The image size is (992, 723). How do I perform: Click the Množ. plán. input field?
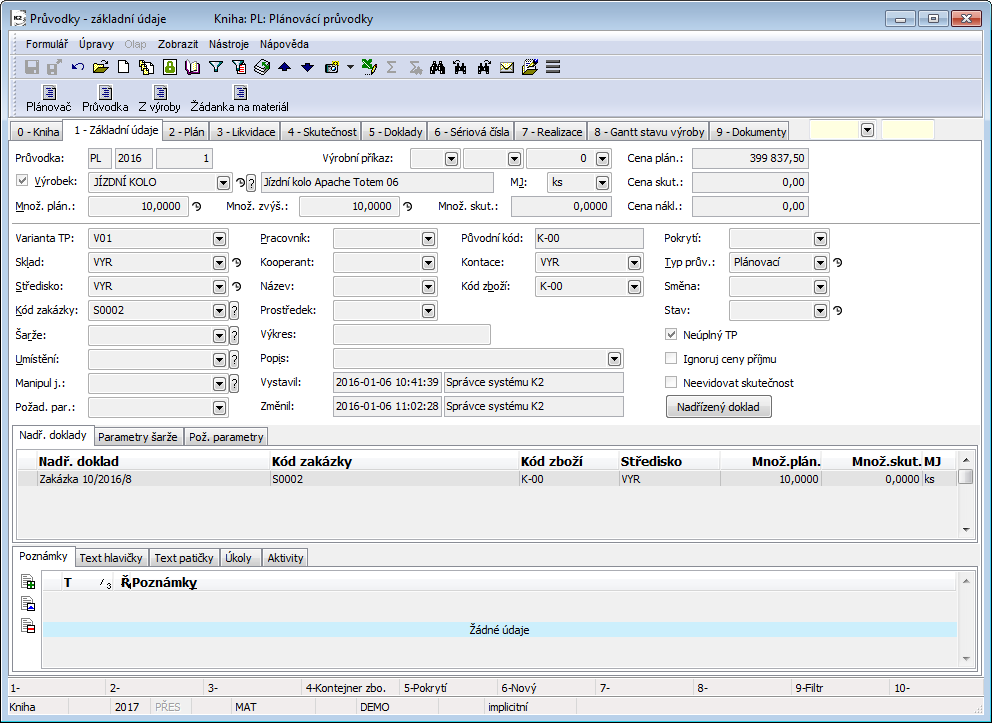pyautogui.click(x=137, y=206)
